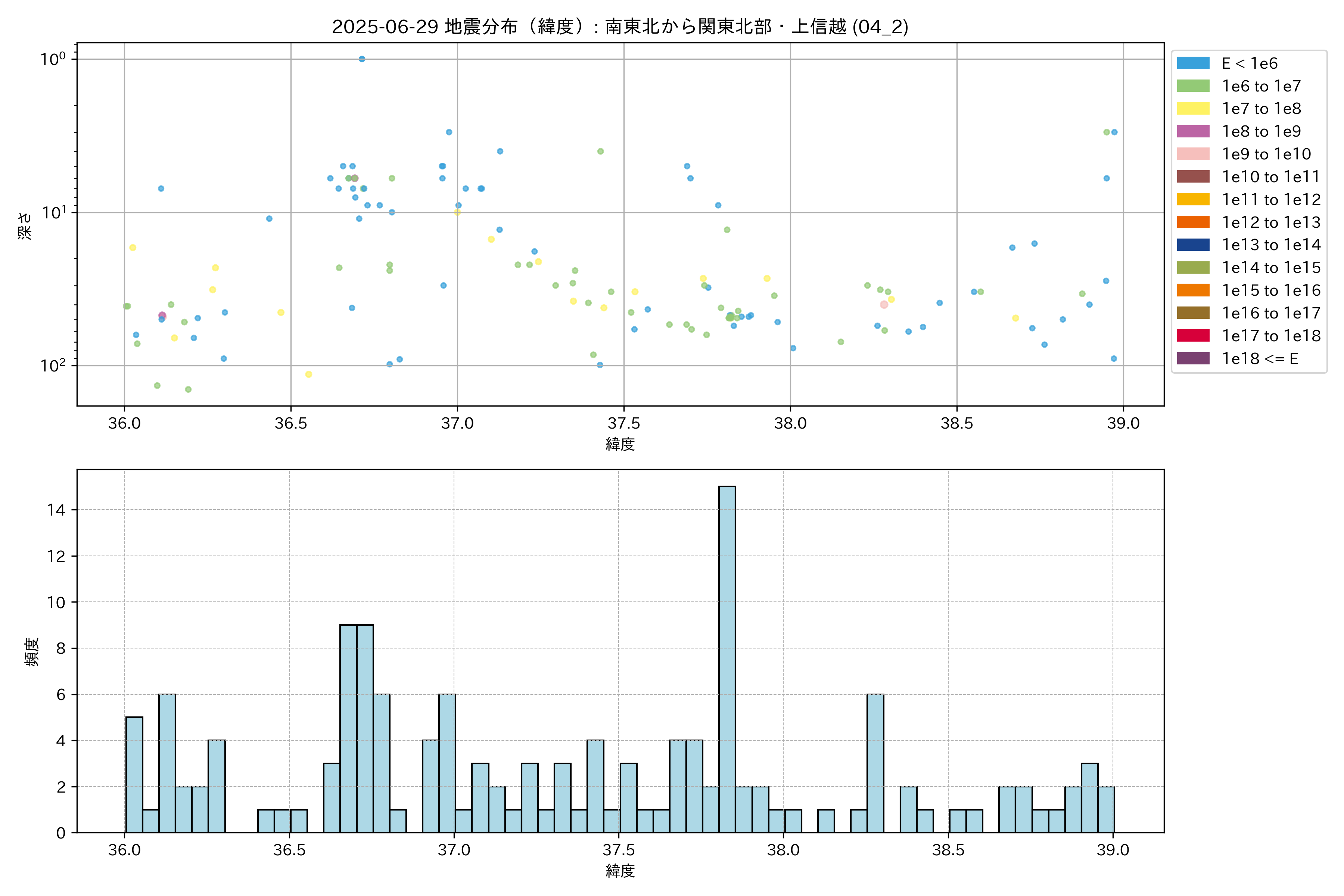Screen dimensions: 1344x896
Task: Click the blue E < 1e6 legend swatch
Action: tap(1192, 63)
